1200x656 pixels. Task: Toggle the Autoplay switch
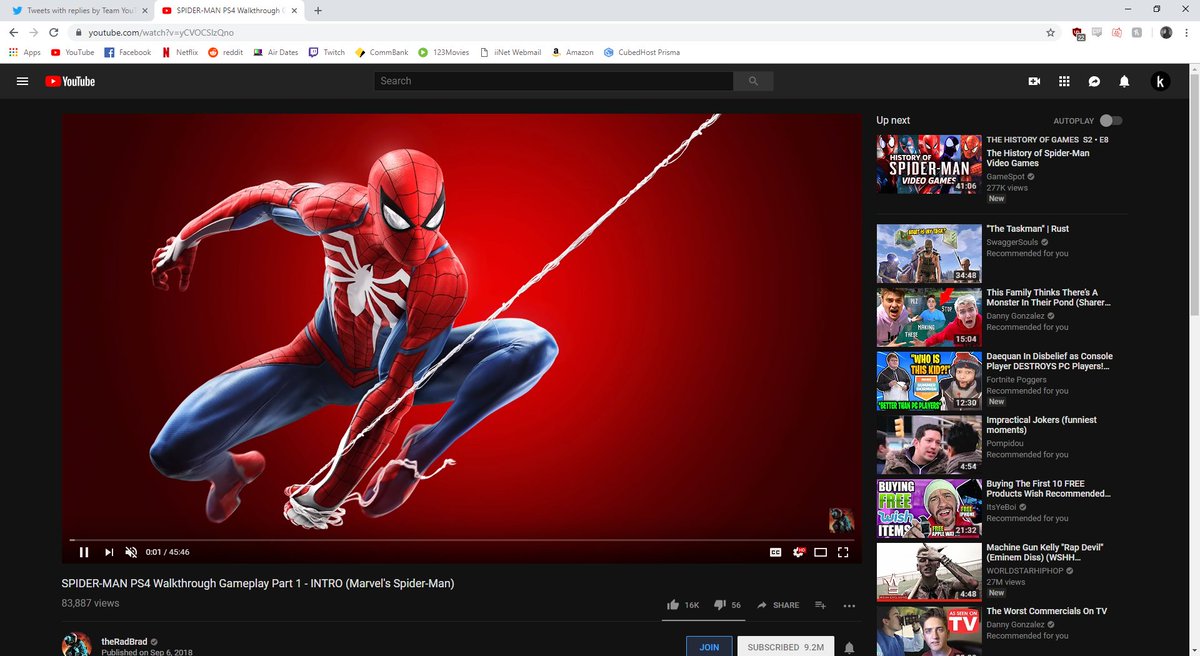(1110, 120)
